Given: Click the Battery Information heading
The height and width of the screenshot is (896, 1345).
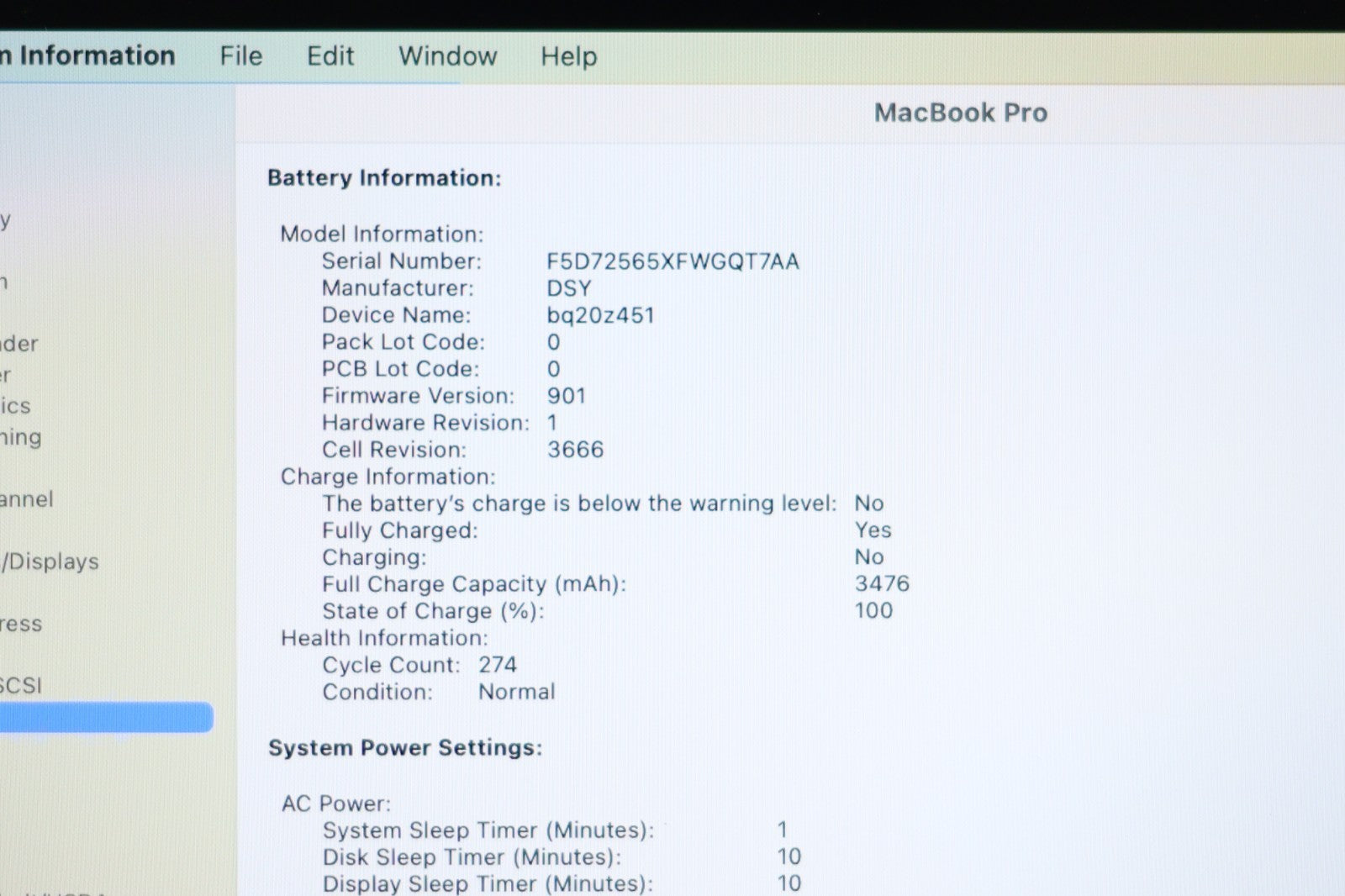Looking at the screenshot, I should 384,178.
